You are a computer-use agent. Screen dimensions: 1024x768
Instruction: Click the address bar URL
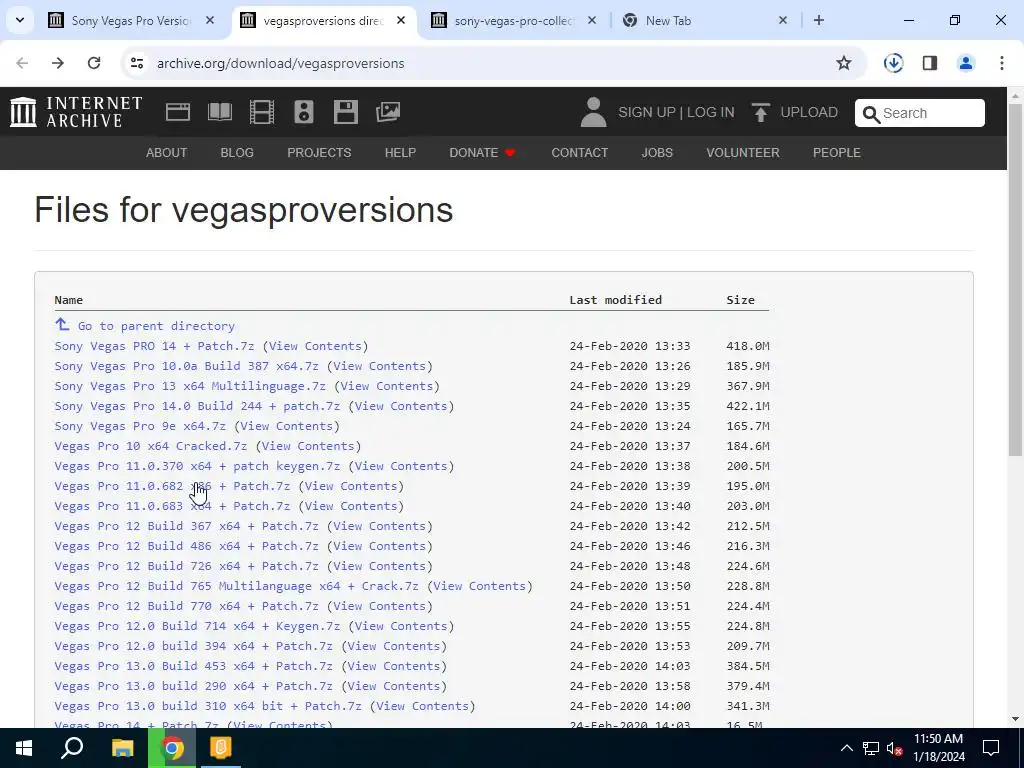(281, 63)
